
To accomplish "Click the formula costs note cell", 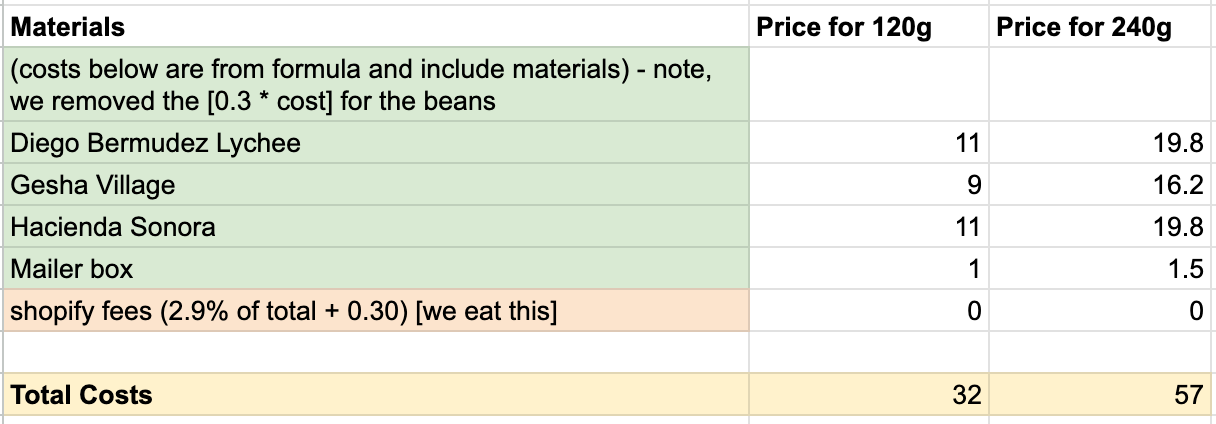I will [x=377, y=85].
